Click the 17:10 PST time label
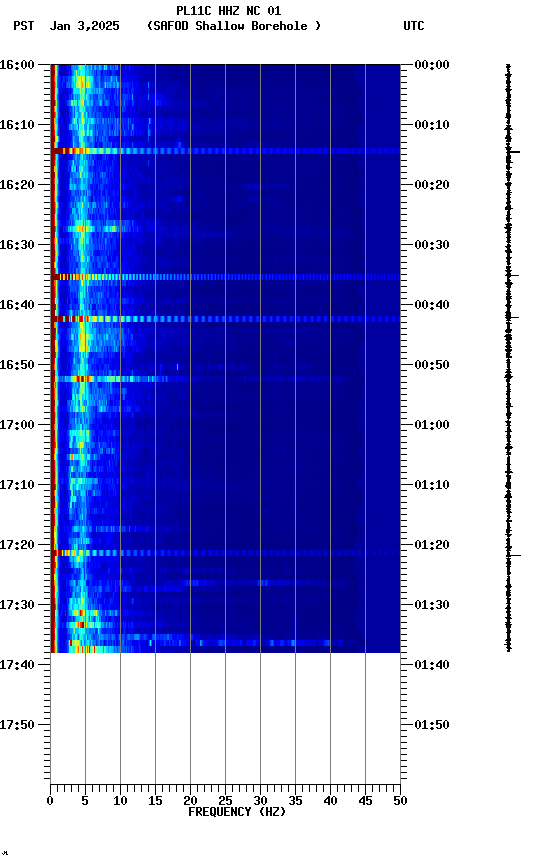Viewport: 552px width, 864px height. (17, 485)
